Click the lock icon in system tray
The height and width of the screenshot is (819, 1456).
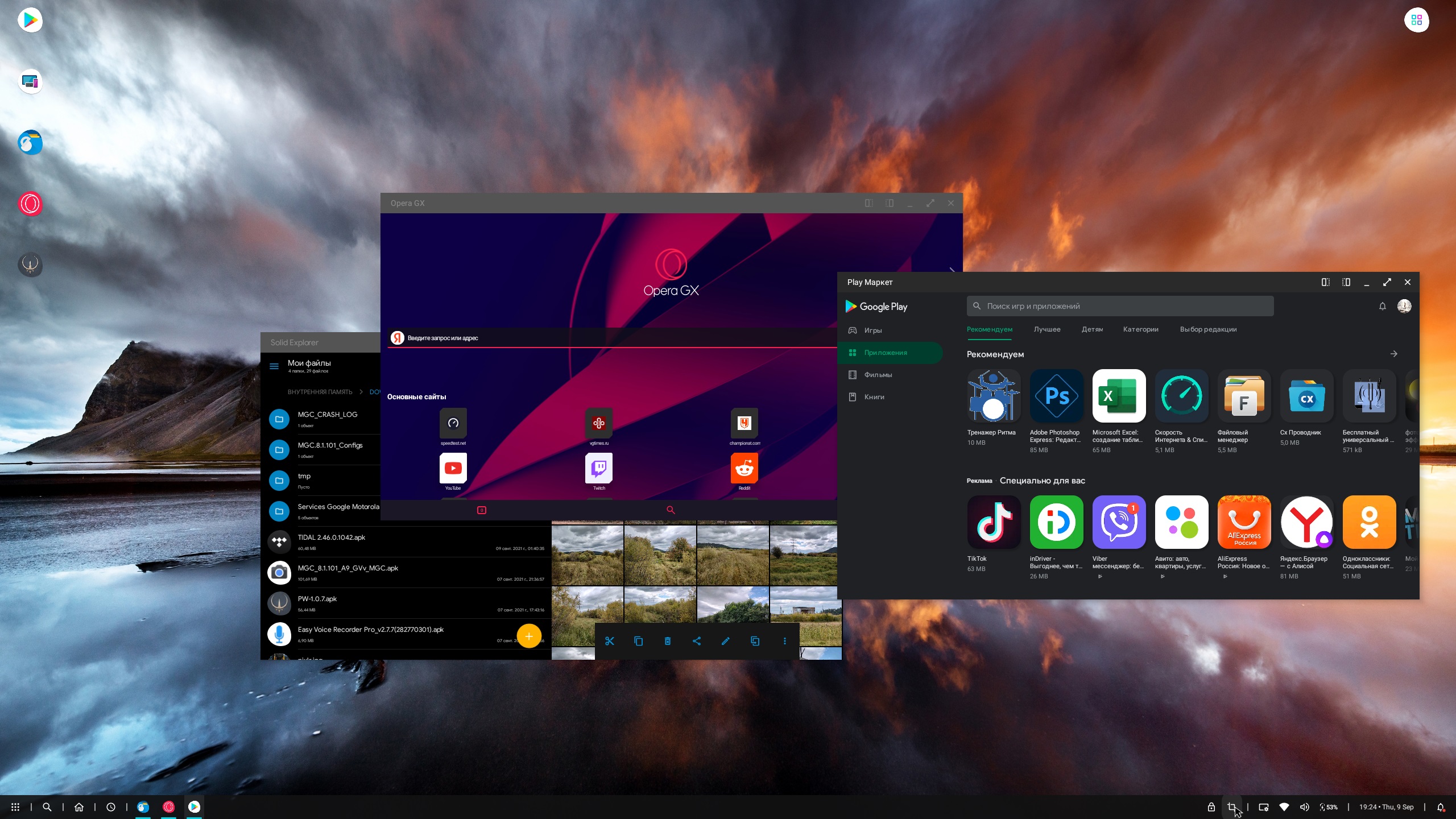1211,807
